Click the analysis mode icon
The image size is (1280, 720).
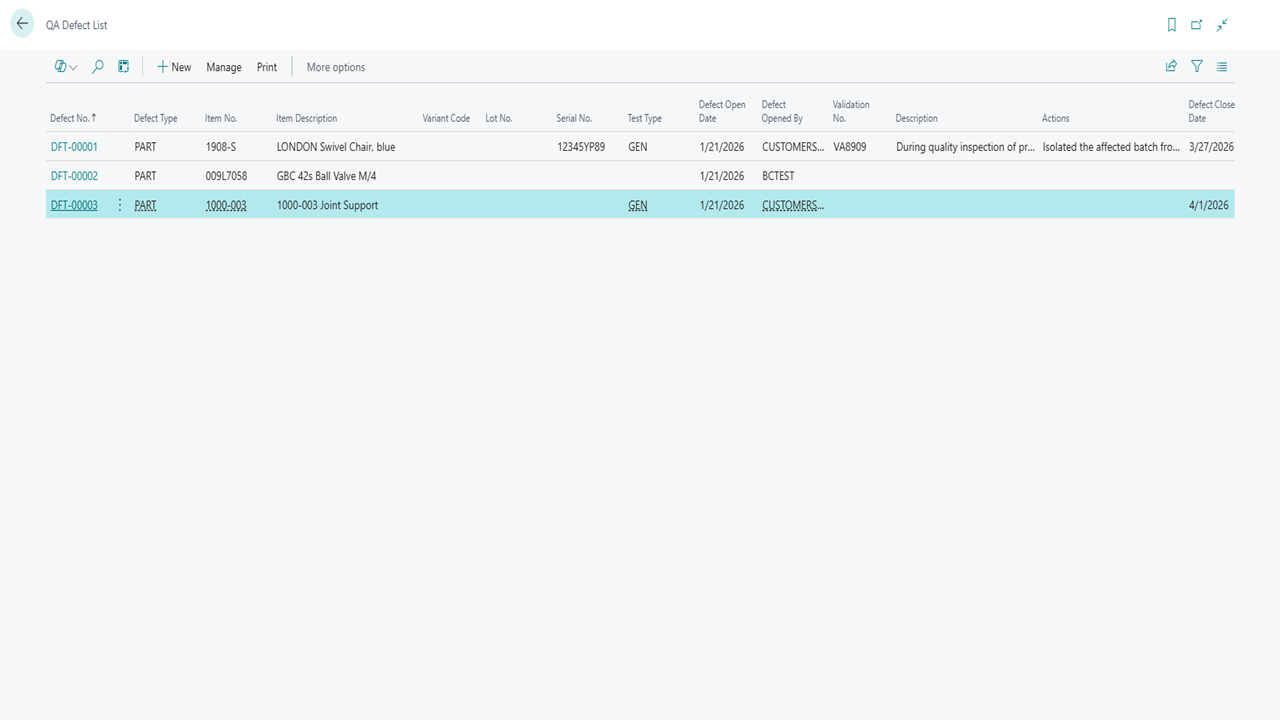124,67
